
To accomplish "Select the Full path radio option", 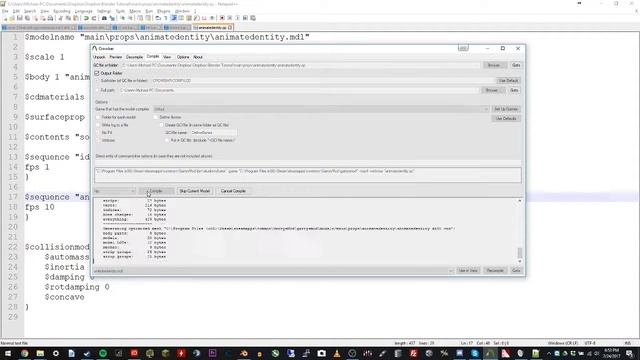I will point(97,90).
